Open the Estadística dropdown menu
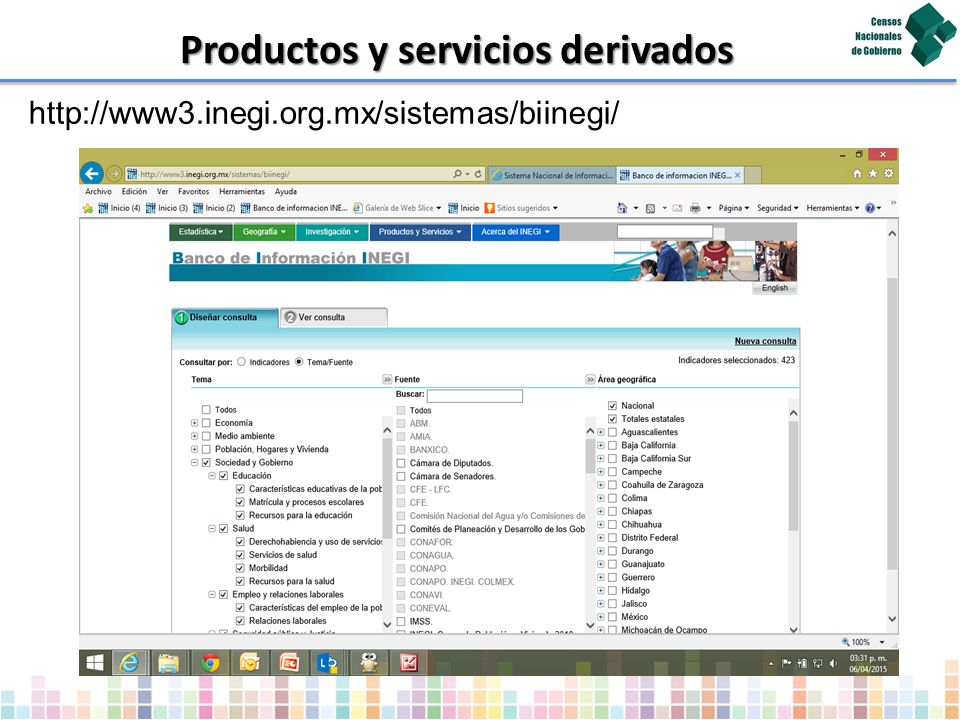 point(200,232)
